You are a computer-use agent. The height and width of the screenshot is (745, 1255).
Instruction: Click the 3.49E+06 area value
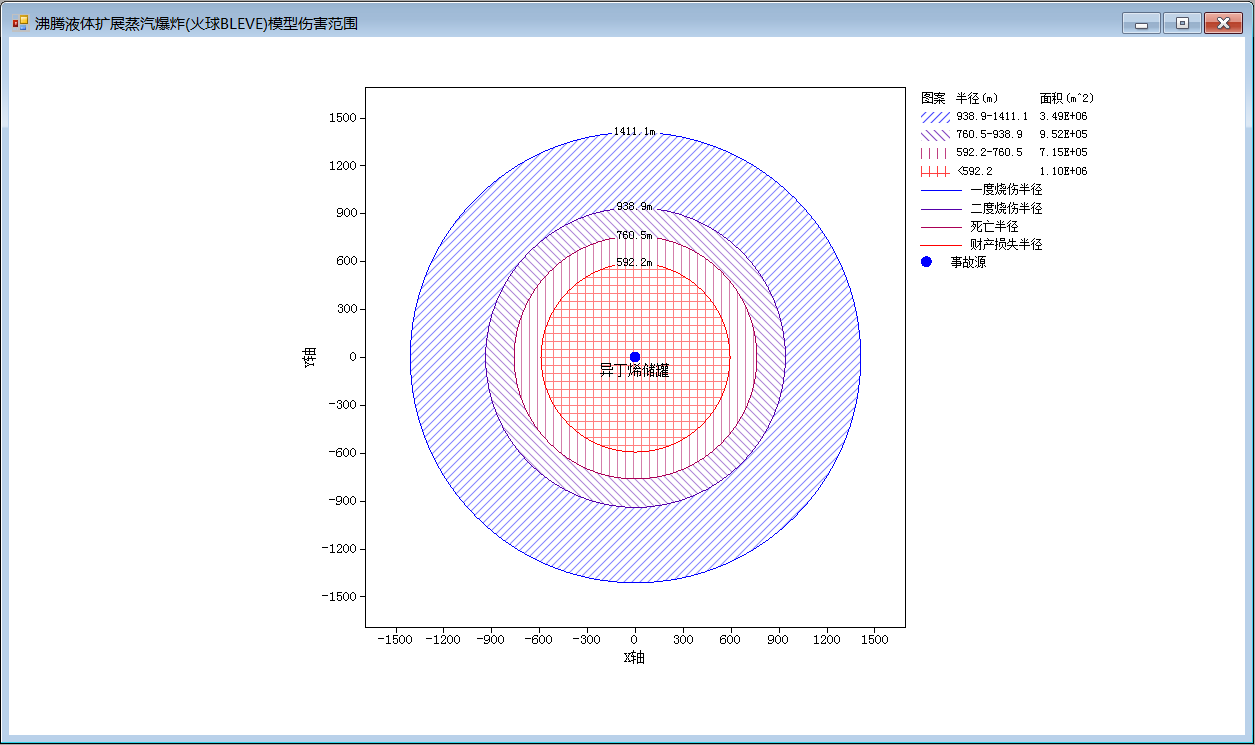tap(1064, 117)
